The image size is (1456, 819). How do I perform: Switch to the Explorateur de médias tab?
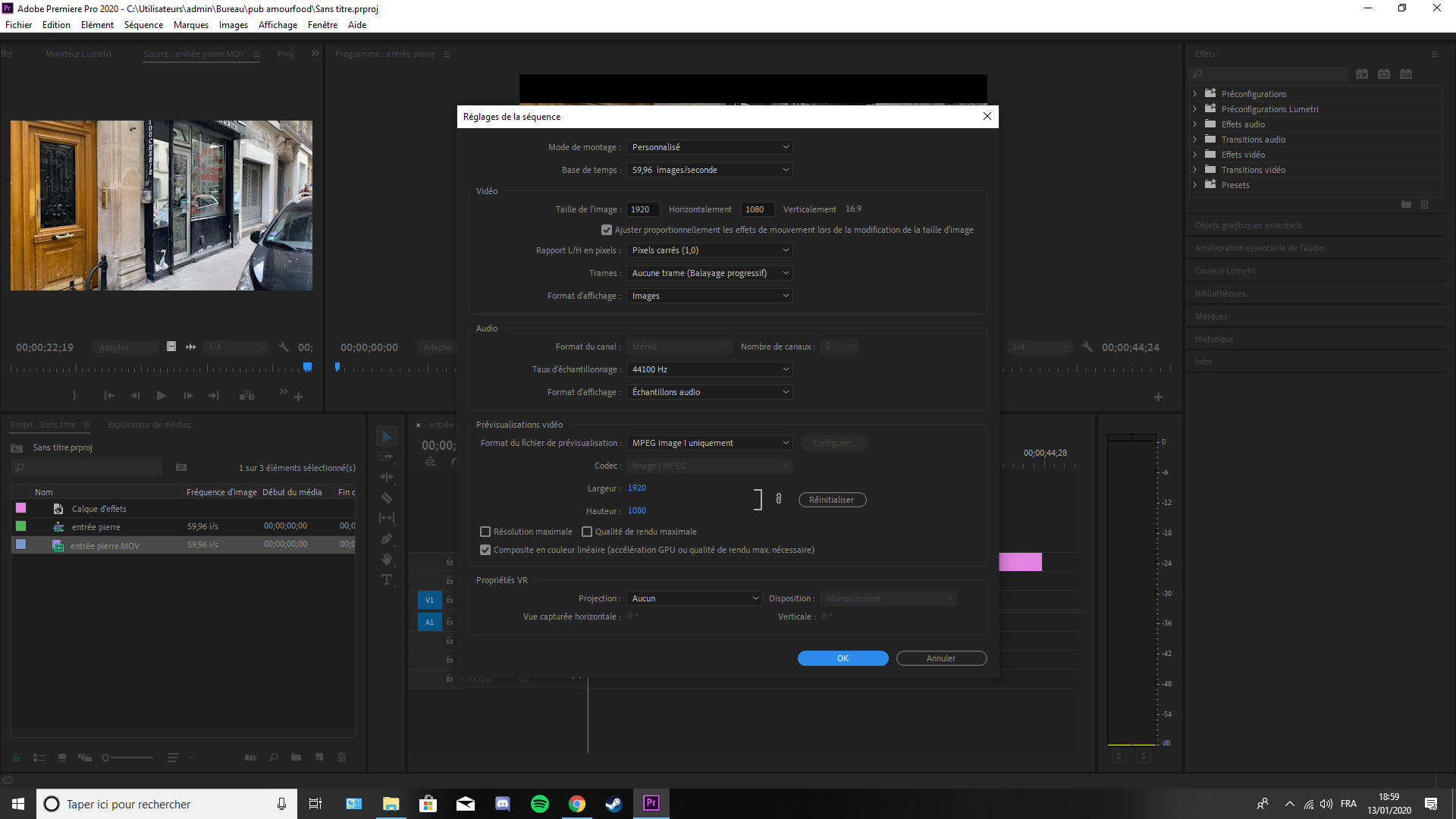[149, 425]
